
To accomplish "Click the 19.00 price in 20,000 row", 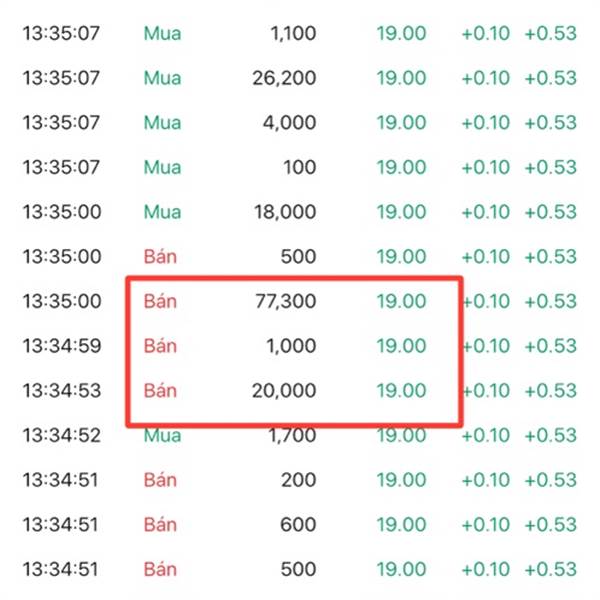I will (401, 391).
